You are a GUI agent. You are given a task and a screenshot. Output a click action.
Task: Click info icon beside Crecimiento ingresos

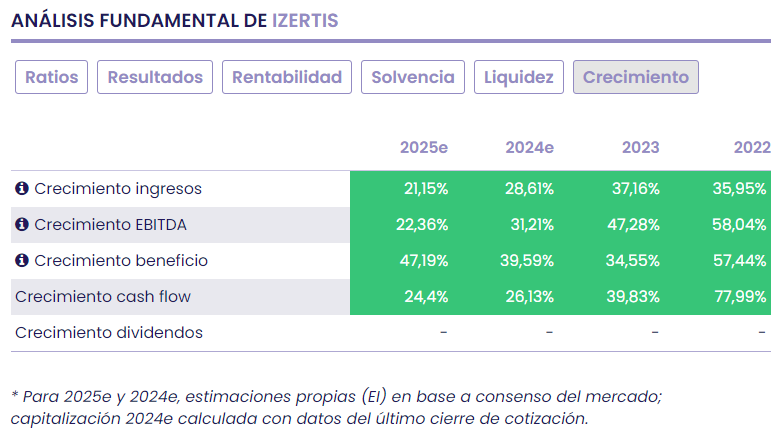pos(22,189)
